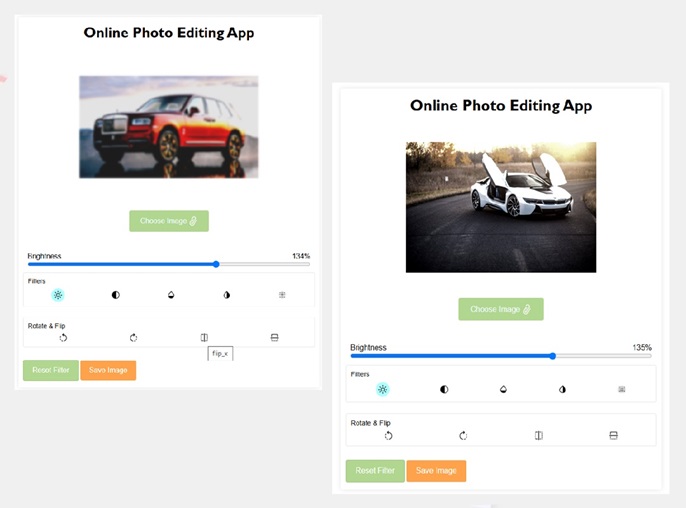Choose saturation droplet icon in right editor
The width and height of the screenshot is (686, 508).
coord(503,389)
